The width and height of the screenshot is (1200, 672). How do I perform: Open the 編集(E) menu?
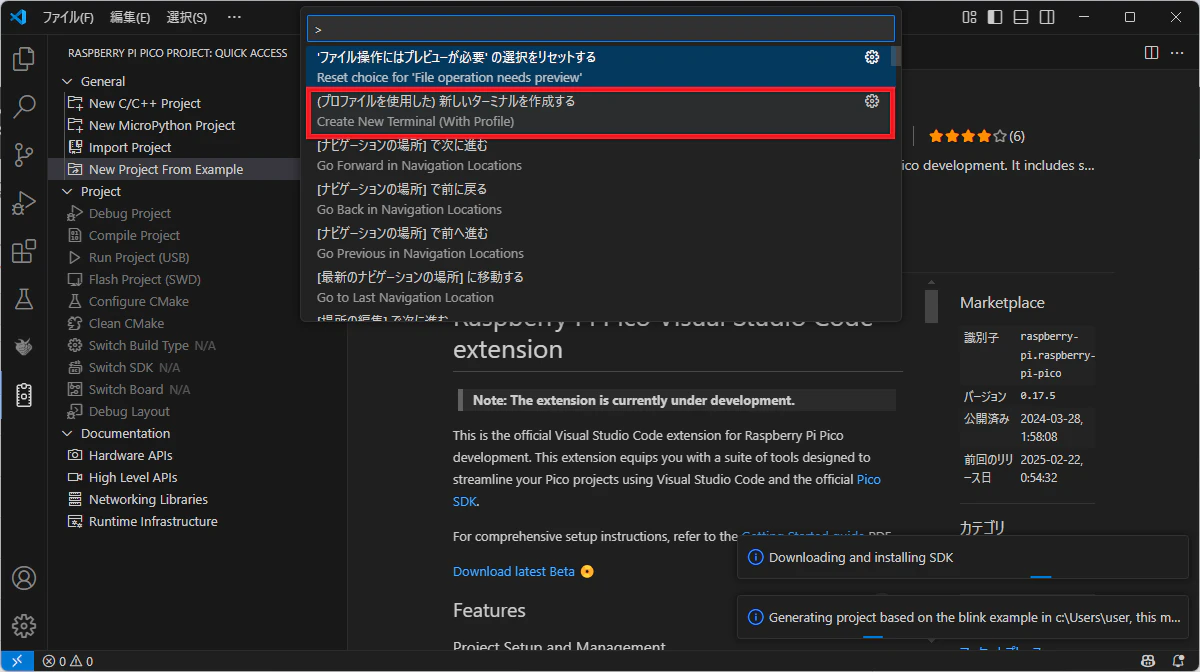pyautogui.click(x=130, y=17)
